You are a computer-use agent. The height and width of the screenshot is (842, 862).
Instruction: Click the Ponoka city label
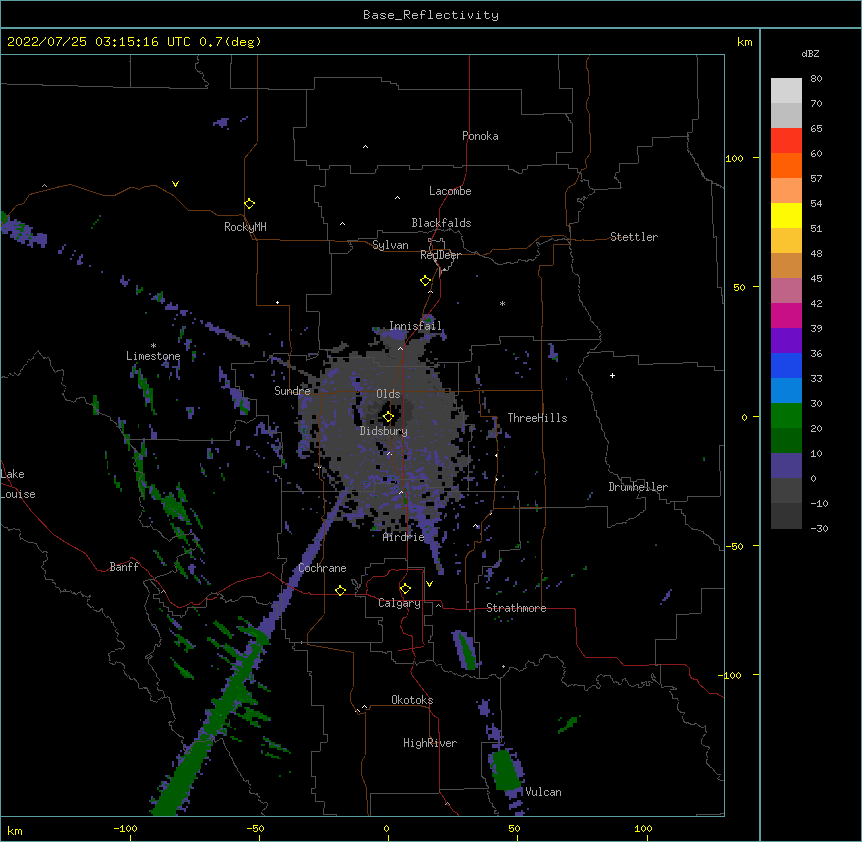click(x=480, y=136)
